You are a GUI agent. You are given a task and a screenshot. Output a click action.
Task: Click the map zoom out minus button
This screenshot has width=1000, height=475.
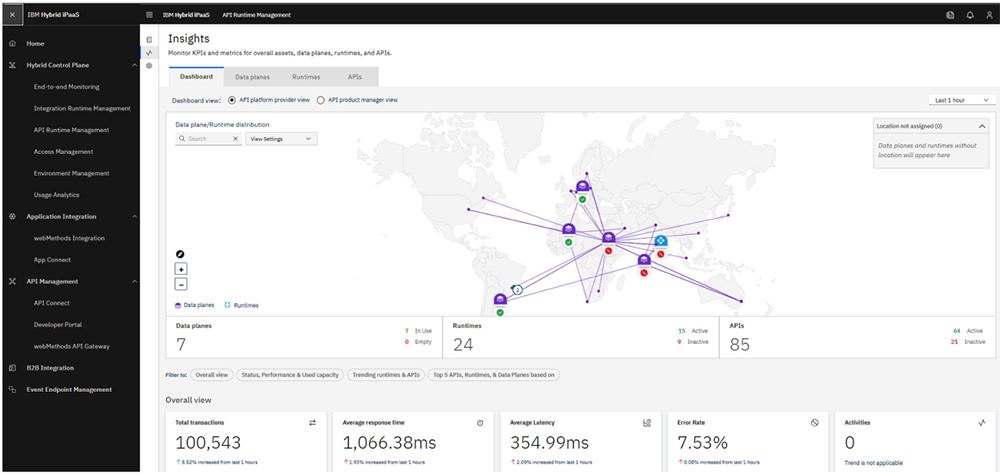(x=181, y=284)
